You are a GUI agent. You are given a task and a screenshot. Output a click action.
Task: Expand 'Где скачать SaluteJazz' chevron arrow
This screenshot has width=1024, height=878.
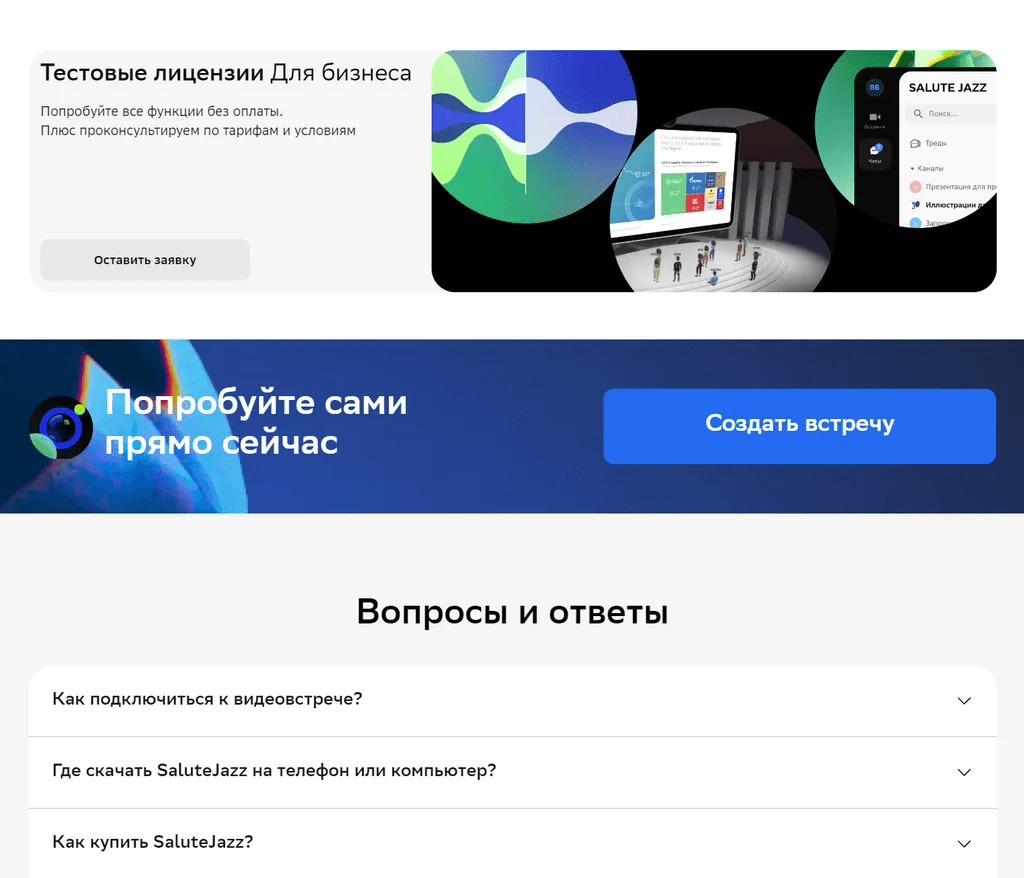964,772
